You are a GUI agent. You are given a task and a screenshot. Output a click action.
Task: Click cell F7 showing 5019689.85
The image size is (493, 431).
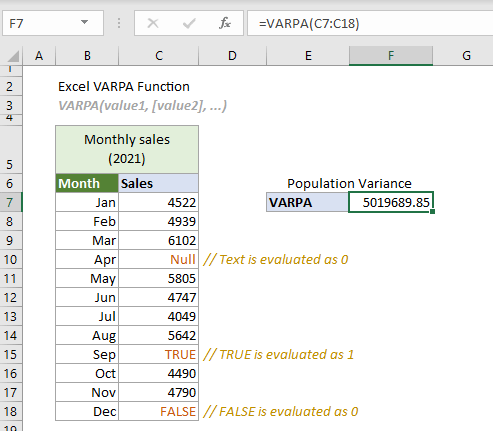click(391, 202)
